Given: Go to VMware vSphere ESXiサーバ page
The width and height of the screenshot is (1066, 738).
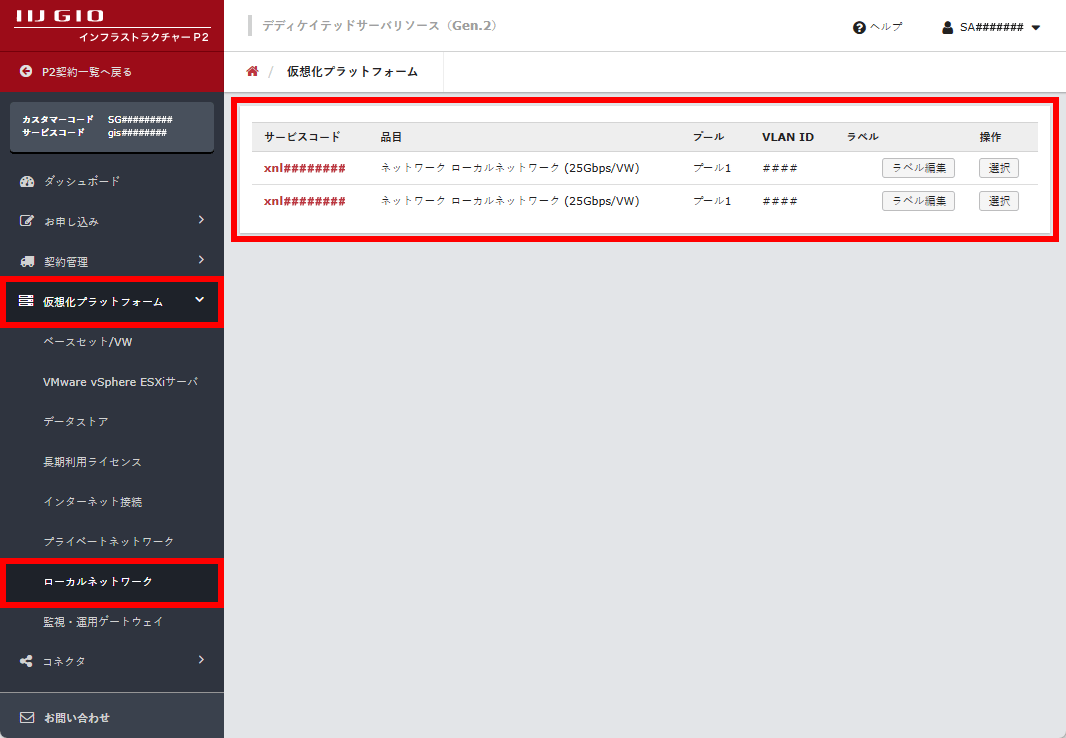Looking at the screenshot, I should tap(120, 382).
